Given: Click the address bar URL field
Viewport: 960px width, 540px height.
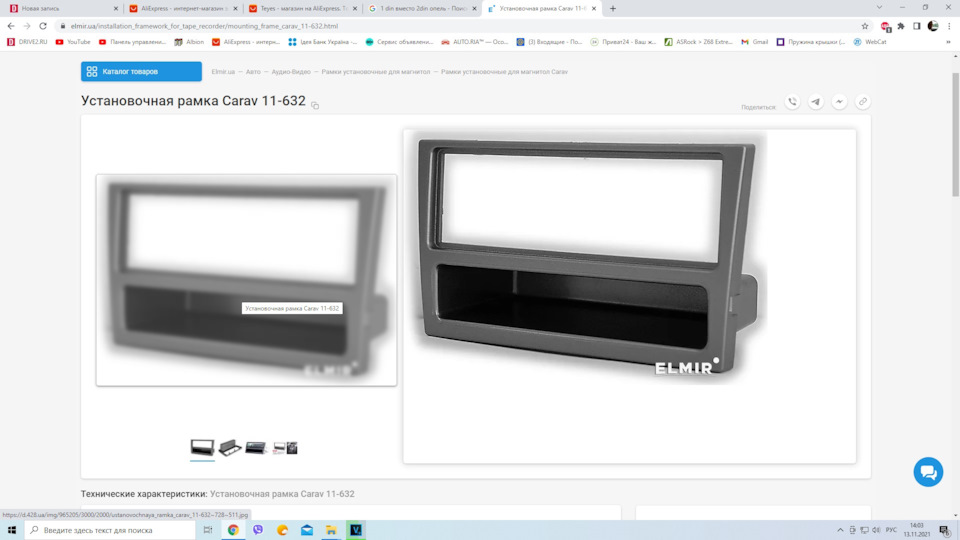Looking at the screenshot, I should 459,26.
